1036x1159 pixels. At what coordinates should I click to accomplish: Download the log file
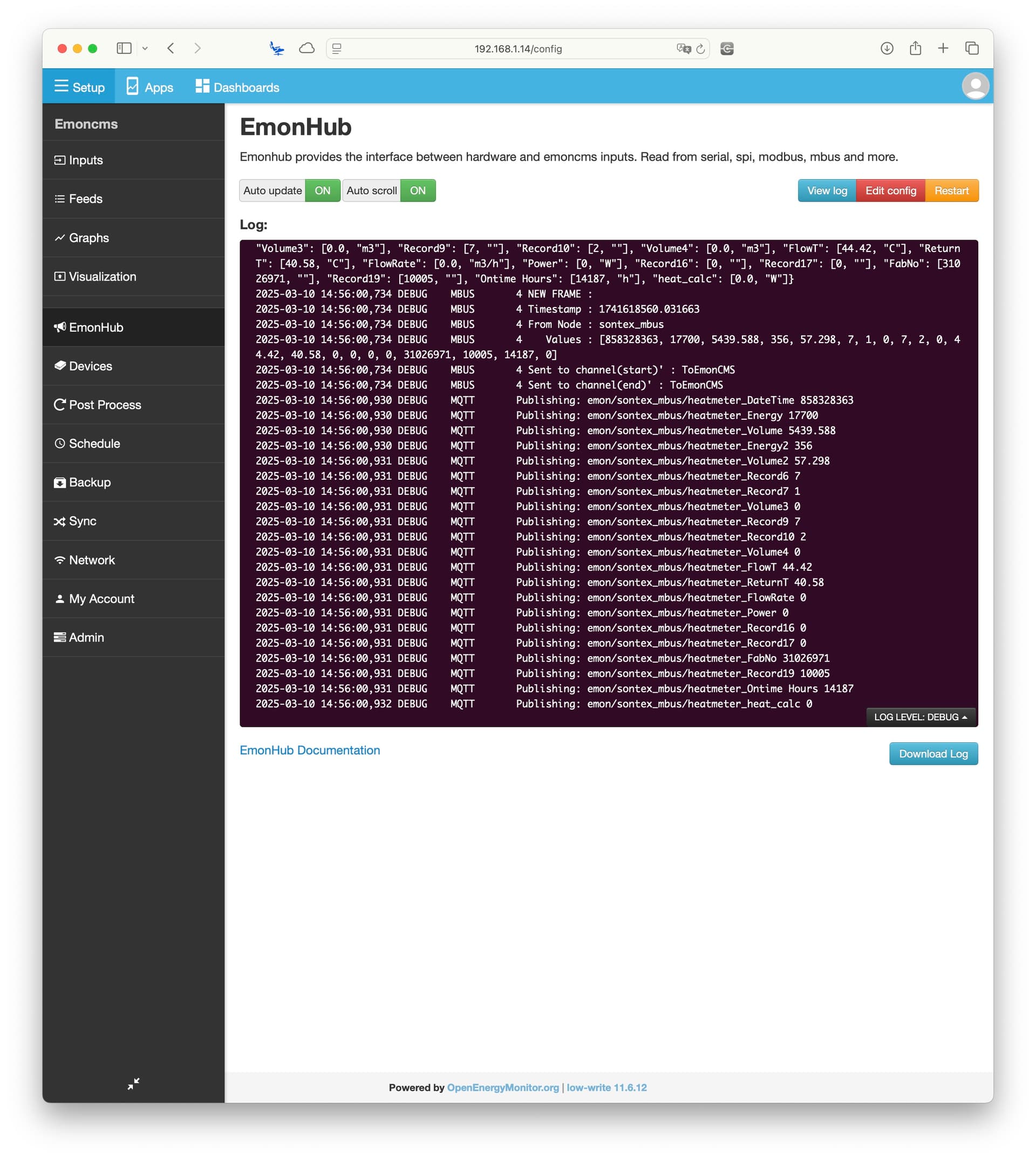click(x=933, y=753)
